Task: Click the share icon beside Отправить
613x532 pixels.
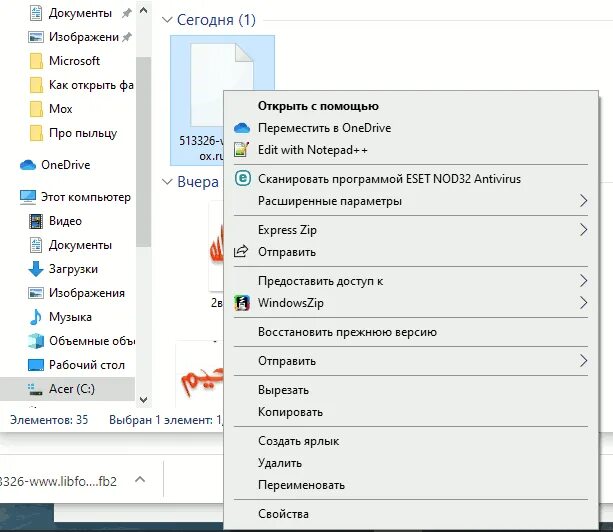Action: 241,251
